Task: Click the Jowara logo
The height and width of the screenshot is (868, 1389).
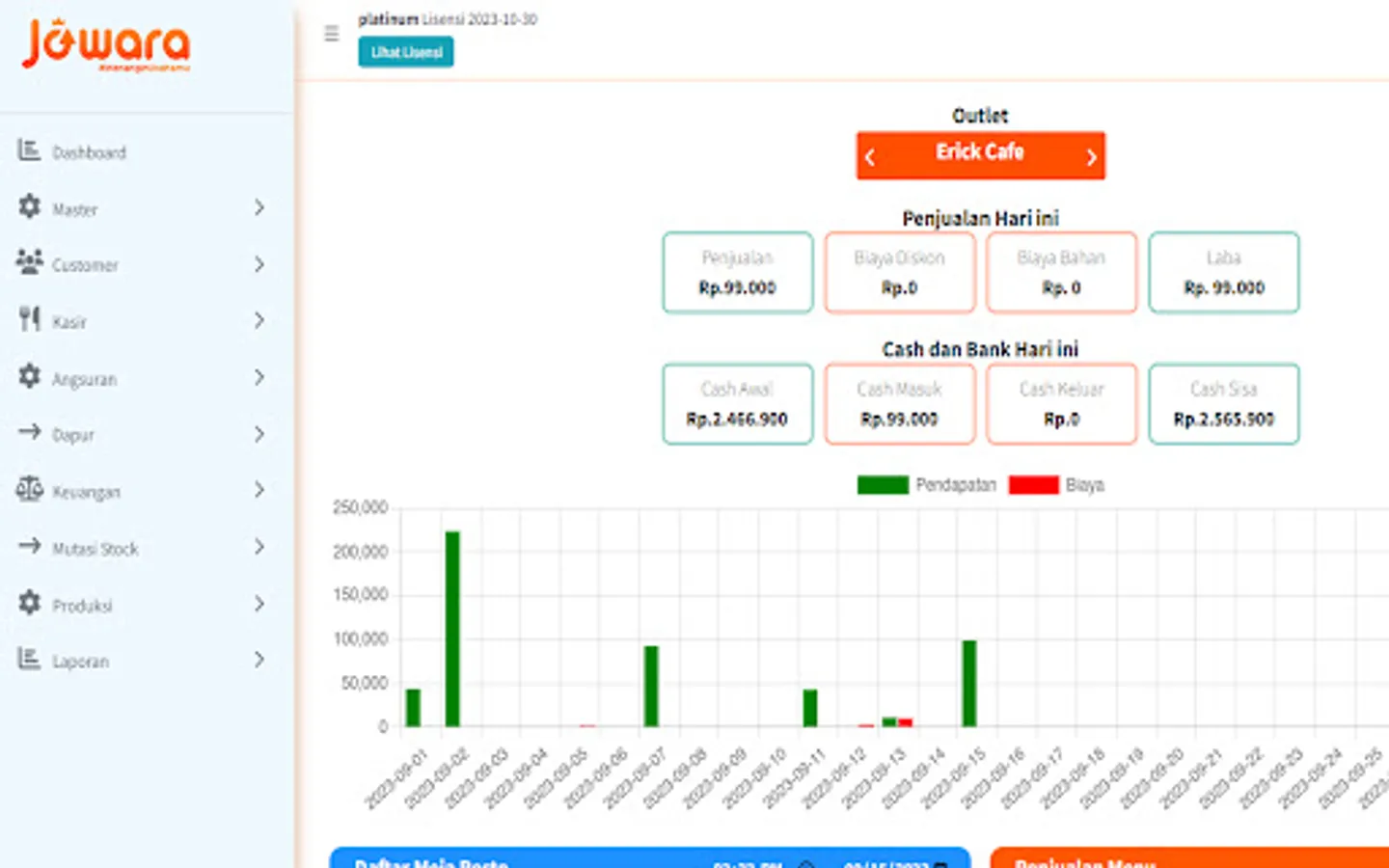Action: click(106, 44)
